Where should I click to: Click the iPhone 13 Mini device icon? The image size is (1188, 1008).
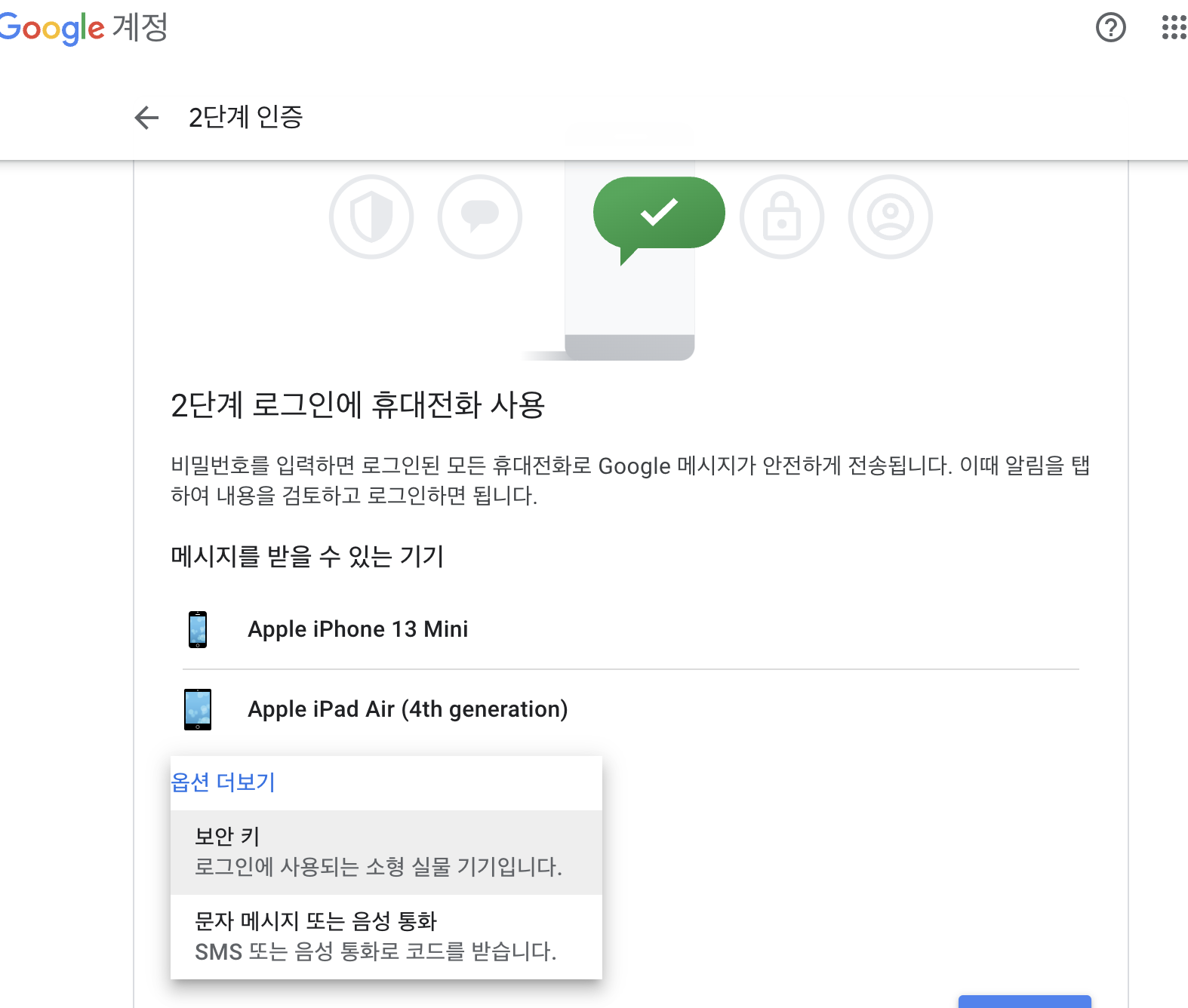198,629
